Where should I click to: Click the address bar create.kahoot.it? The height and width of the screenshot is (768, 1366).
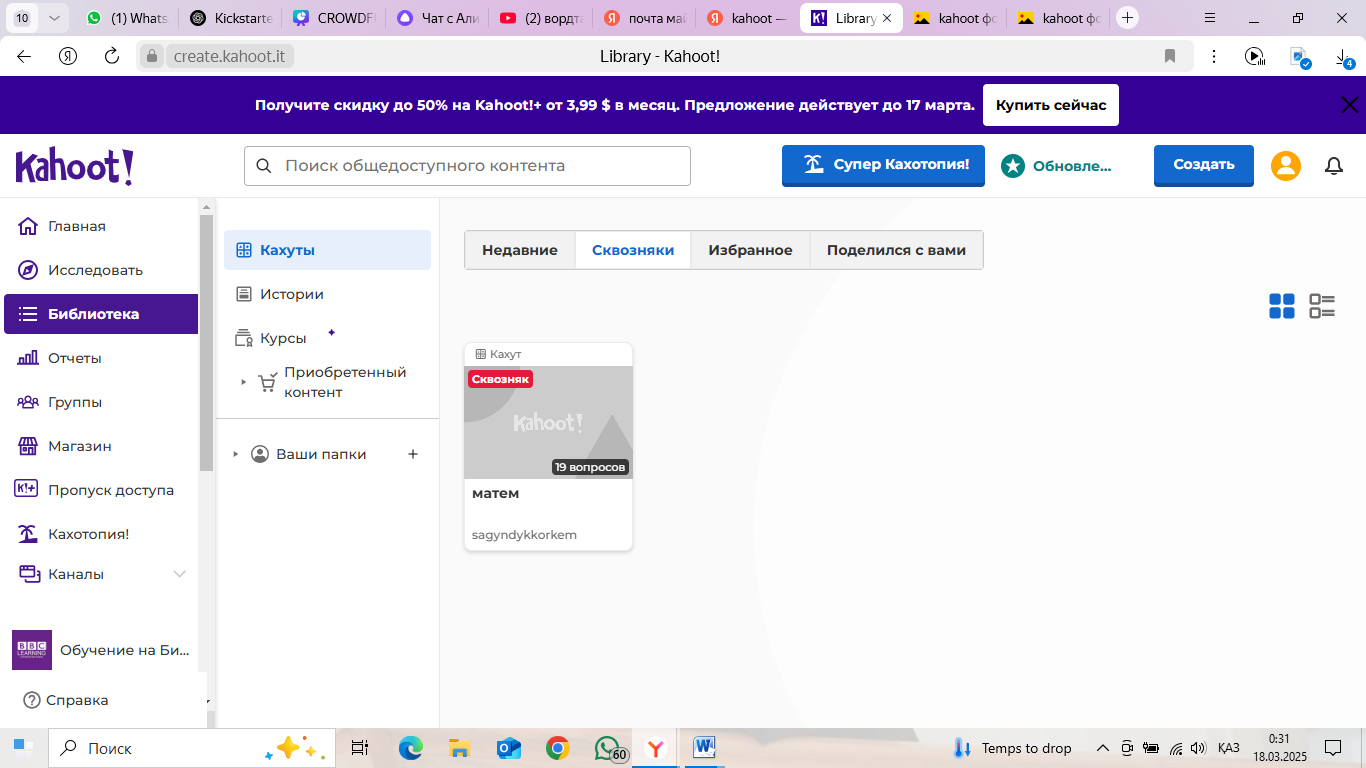[231, 56]
